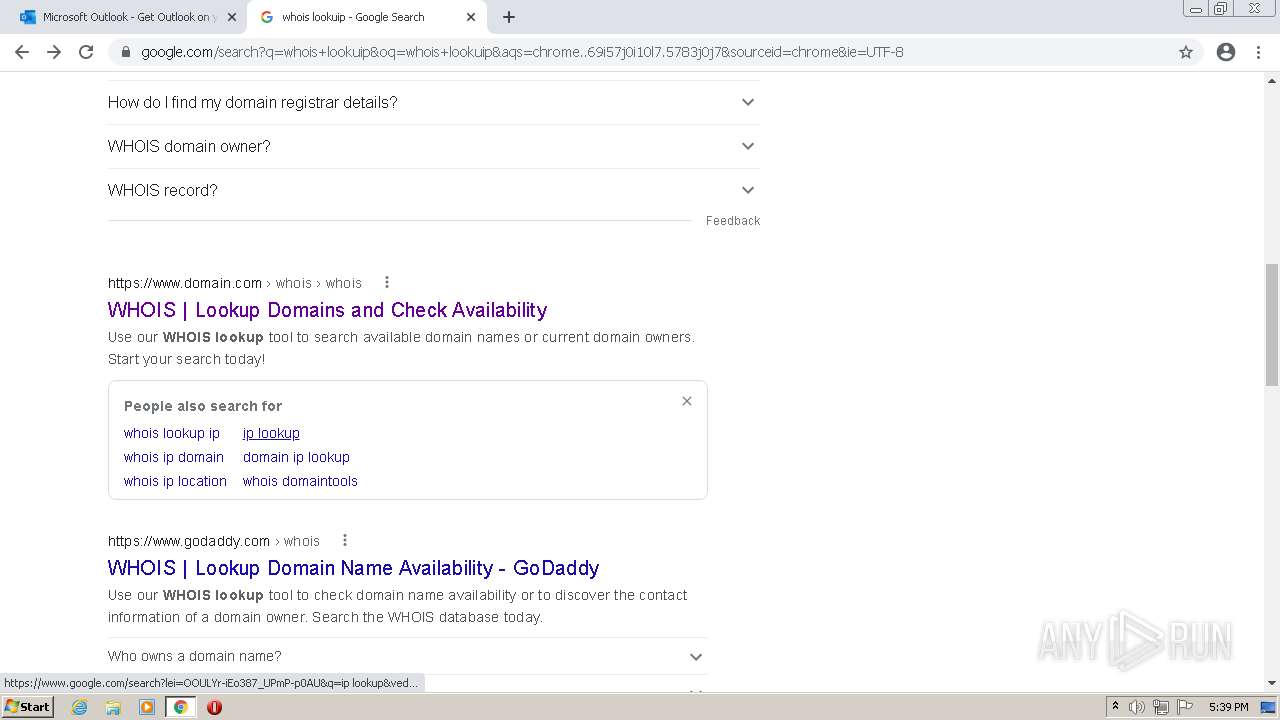
Task: Open Chrome profile account icon
Action: [1226, 52]
